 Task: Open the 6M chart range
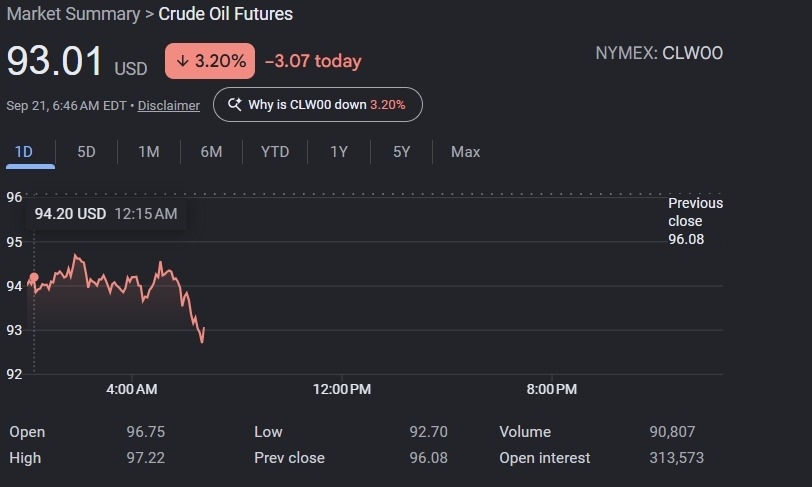pyautogui.click(x=211, y=152)
